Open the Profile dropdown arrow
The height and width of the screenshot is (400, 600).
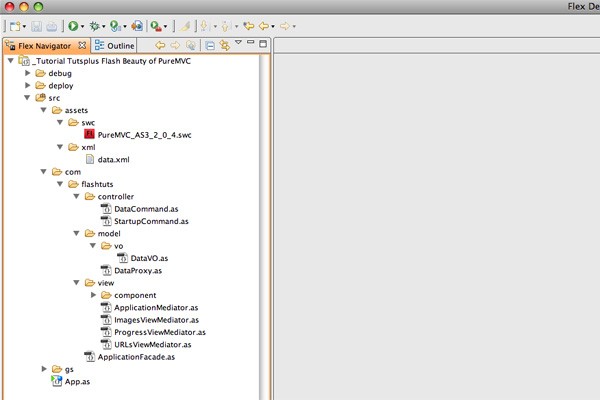125,26
